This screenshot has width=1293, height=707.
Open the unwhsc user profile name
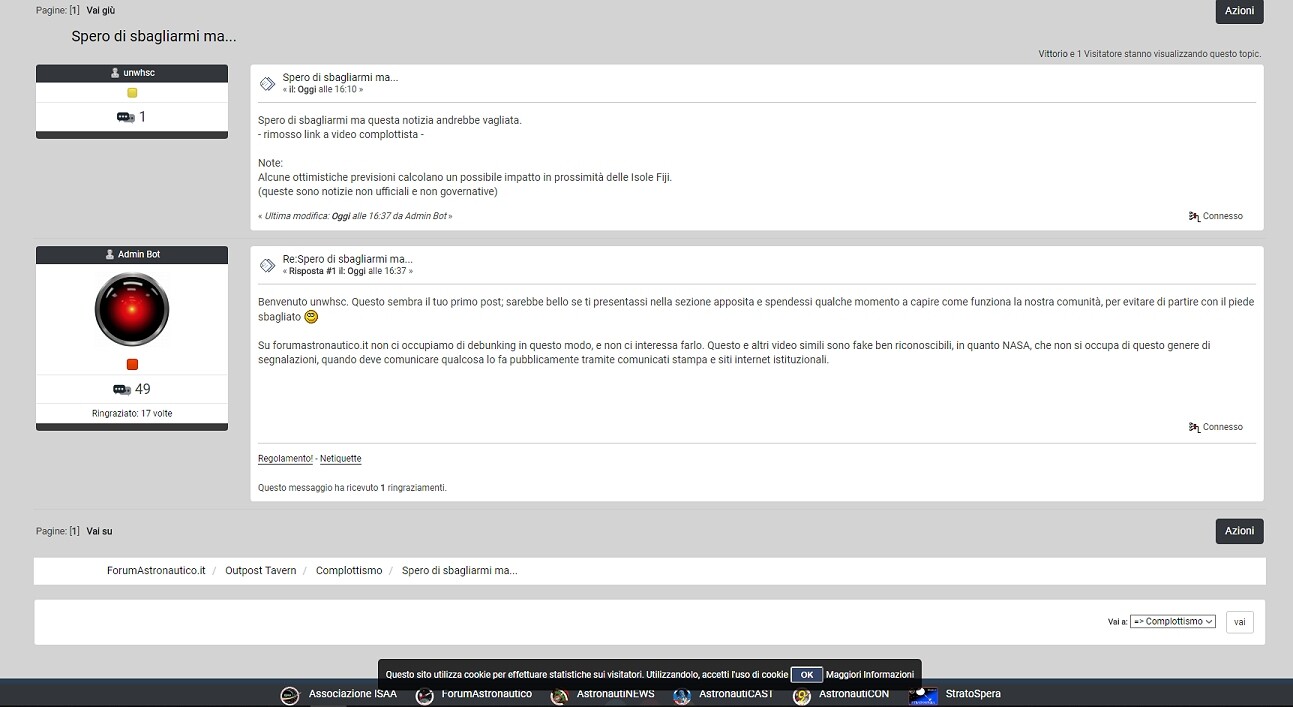(x=139, y=73)
